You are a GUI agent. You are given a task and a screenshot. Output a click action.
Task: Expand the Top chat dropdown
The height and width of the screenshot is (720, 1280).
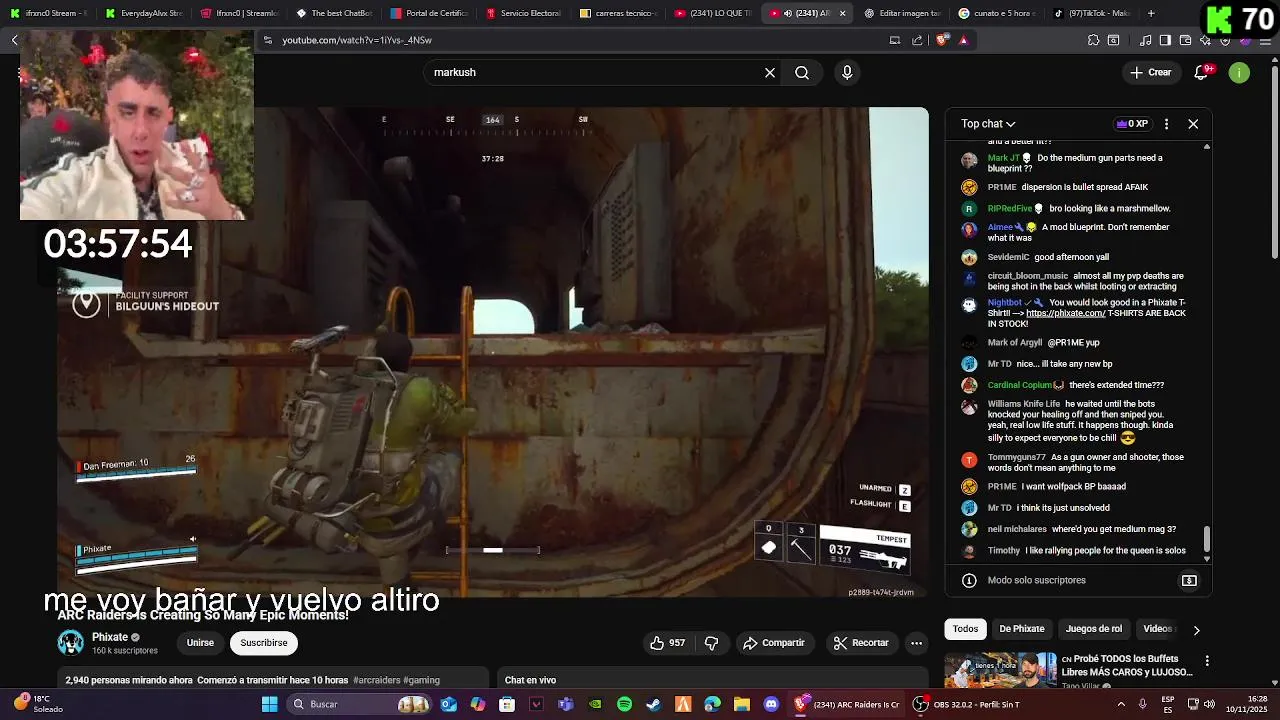(x=988, y=124)
